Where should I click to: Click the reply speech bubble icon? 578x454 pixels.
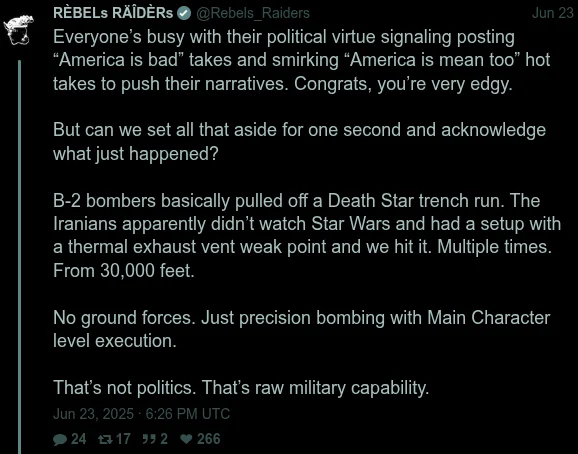[60, 439]
